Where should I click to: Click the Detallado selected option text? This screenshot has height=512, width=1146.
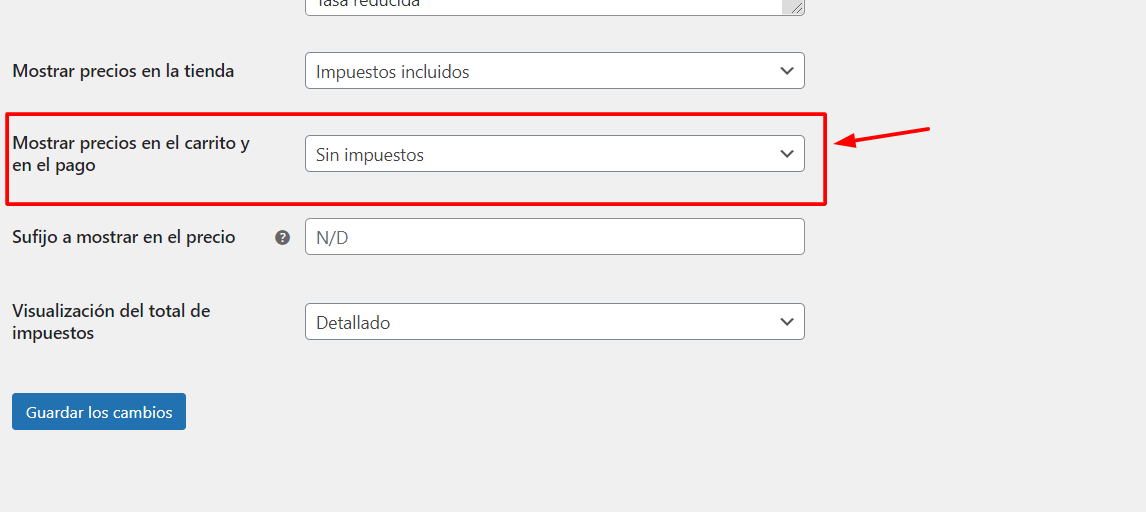tap(353, 323)
